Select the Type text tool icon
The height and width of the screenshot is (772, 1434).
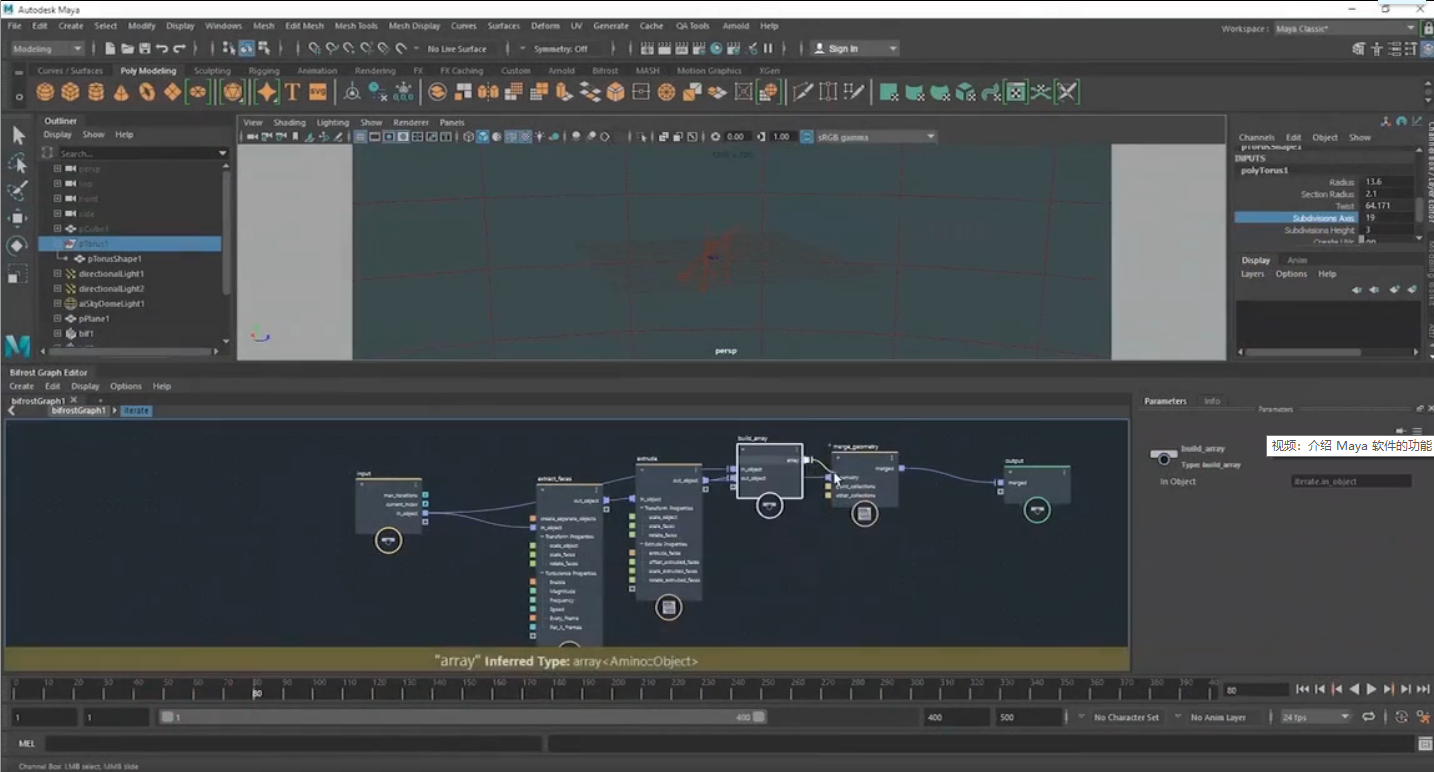click(x=292, y=93)
